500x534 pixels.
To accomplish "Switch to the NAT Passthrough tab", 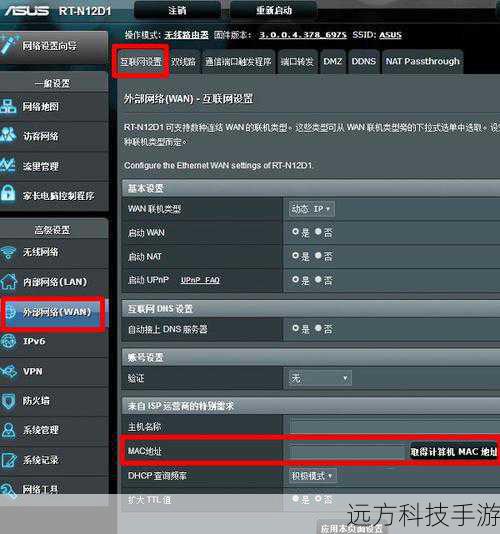I will [422, 62].
